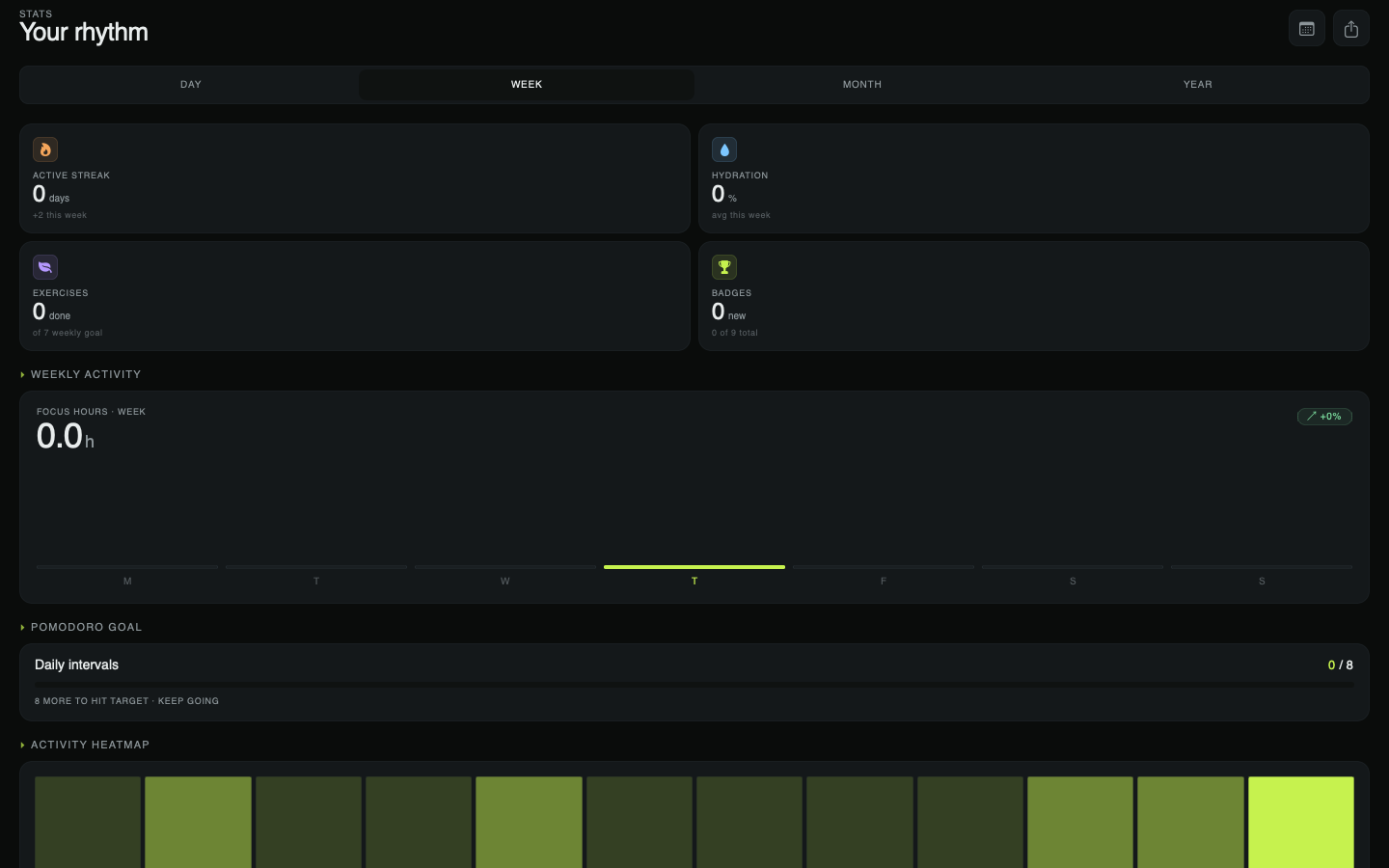The image size is (1389, 868).
Task: Collapse the Activity Heatmap section arrow
Action: 22,745
